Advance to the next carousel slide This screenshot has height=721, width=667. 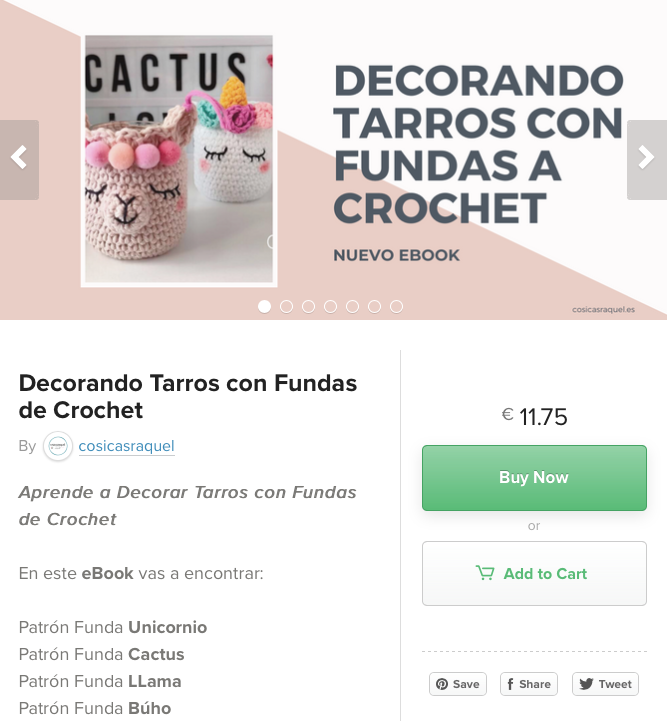pos(647,160)
